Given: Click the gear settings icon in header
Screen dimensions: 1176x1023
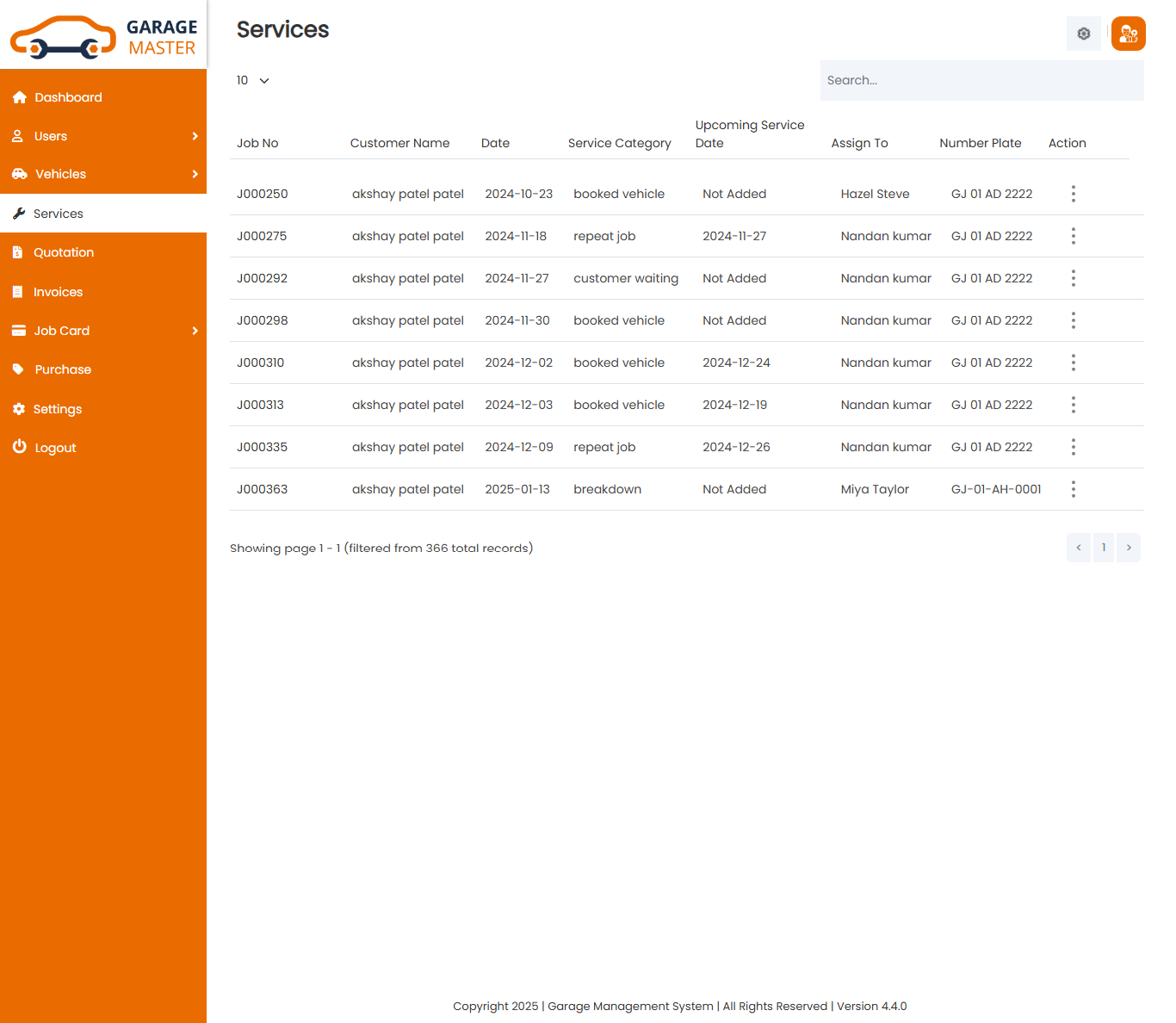Looking at the screenshot, I should click(x=1083, y=34).
